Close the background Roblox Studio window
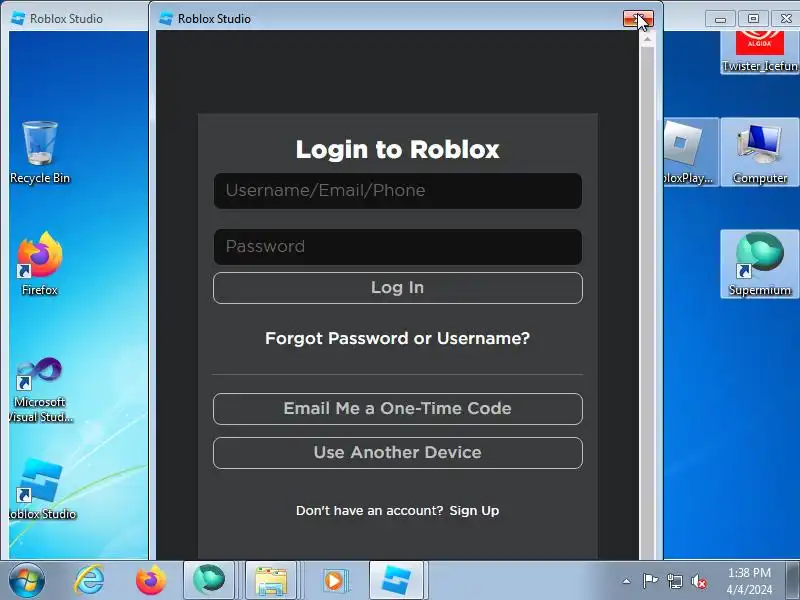 tap(786, 19)
